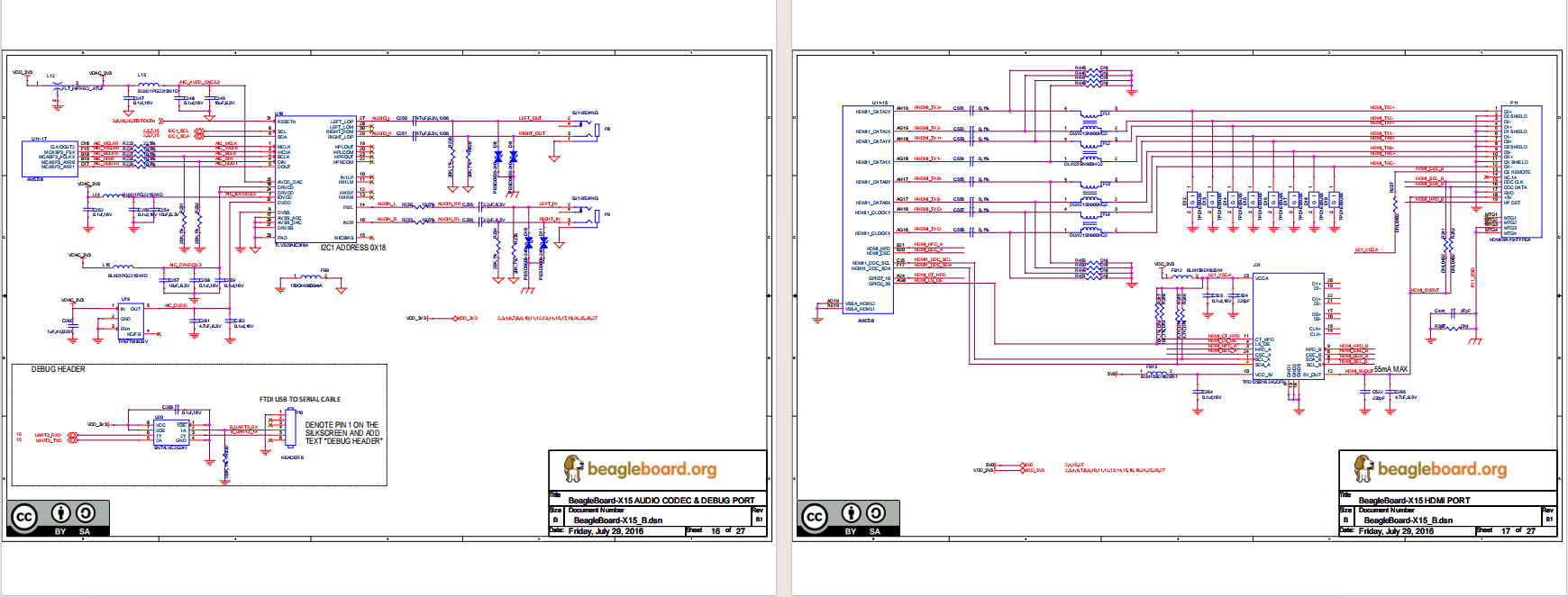Image resolution: width=1568 pixels, height=597 pixels.
Task: Click the CC circle icon on sheet 17
Action: [815, 517]
